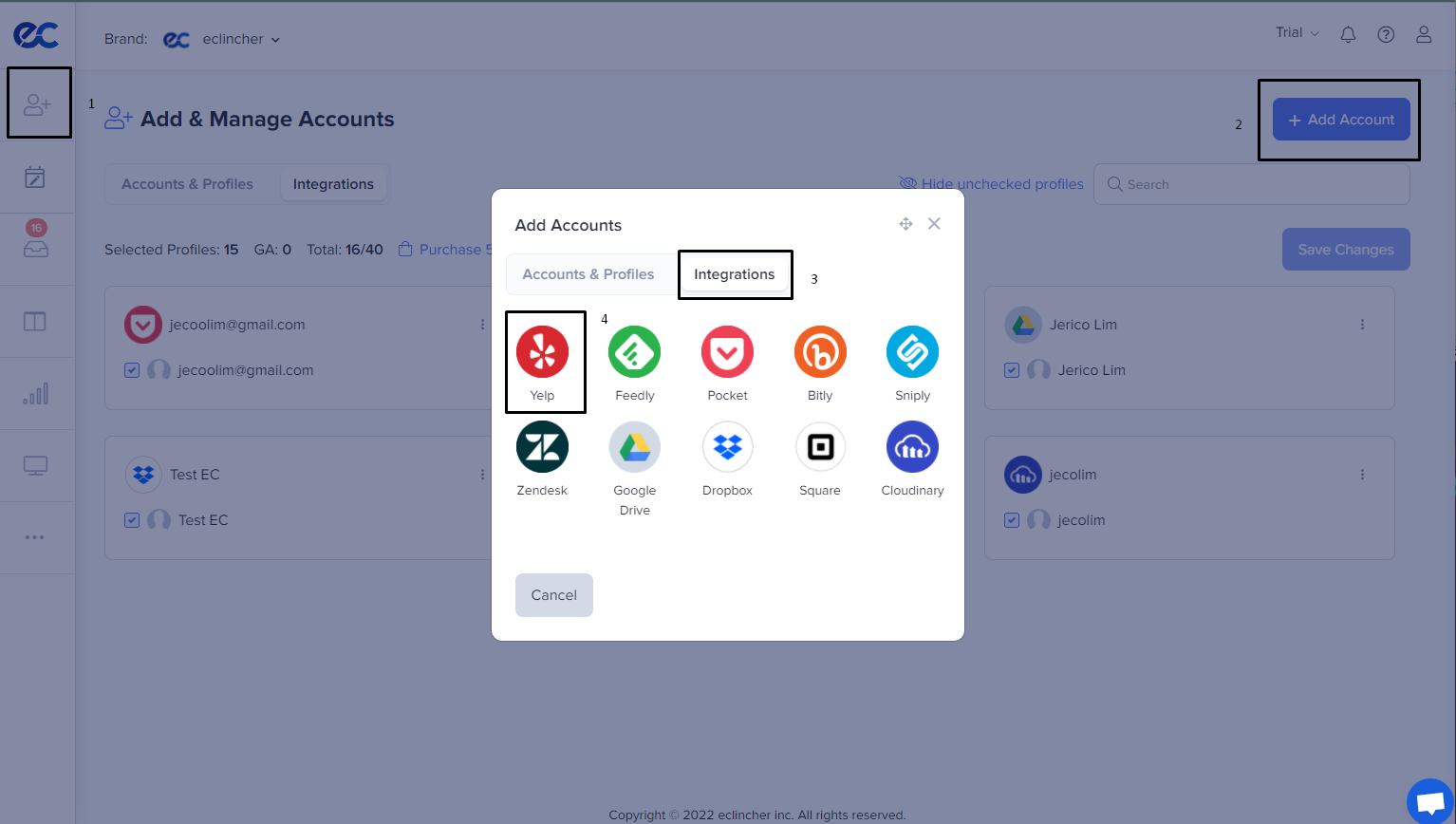This screenshot has width=1456, height=824.
Task: Cancel the Add Accounts dialog
Action: pos(554,595)
